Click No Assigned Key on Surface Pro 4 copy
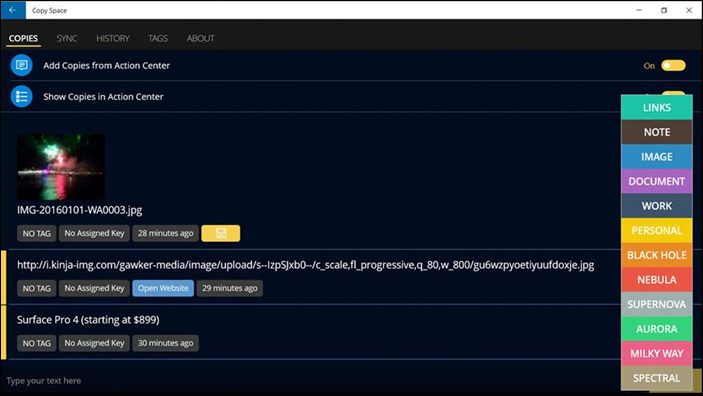The width and height of the screenshot is (703, 396). 94,343
